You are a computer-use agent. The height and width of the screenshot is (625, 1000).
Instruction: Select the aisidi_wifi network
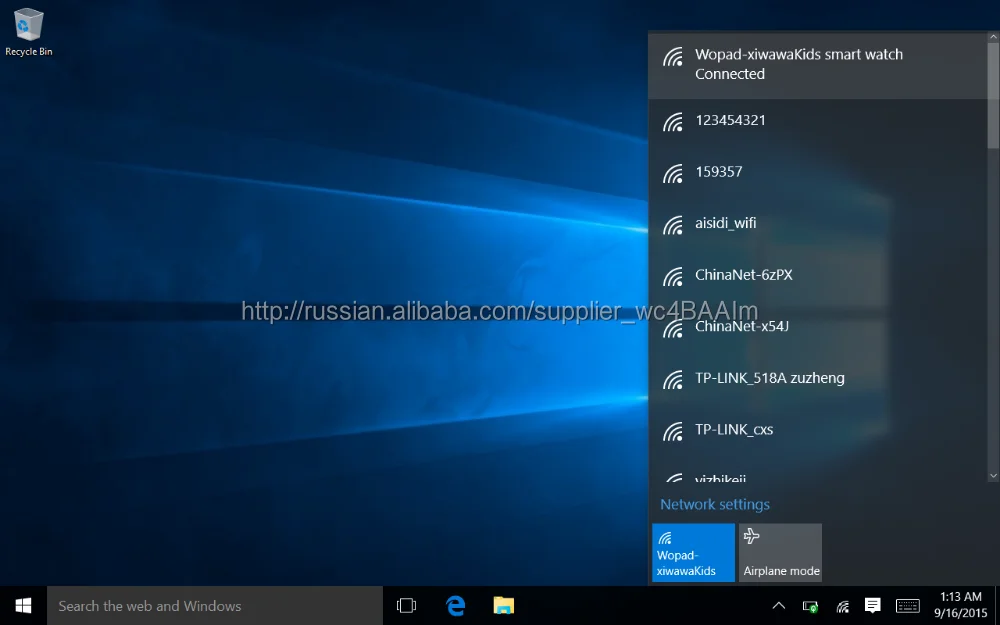[x=818, y=224]
